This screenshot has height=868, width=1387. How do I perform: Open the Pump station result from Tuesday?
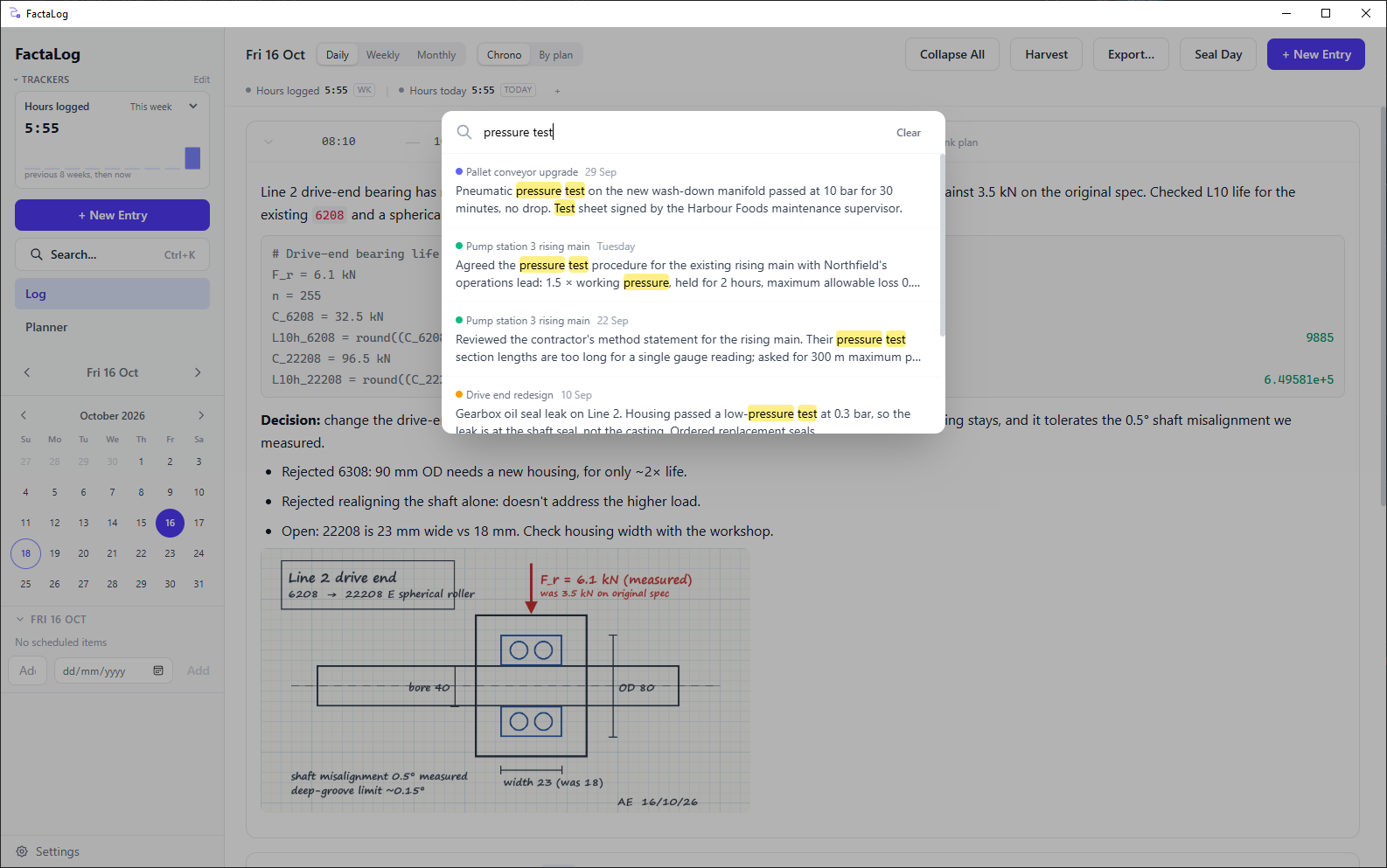690,265
